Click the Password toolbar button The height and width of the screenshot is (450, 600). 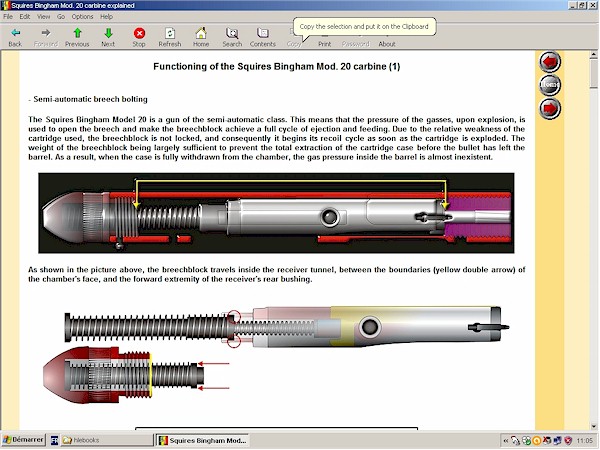tap(355, 44)
